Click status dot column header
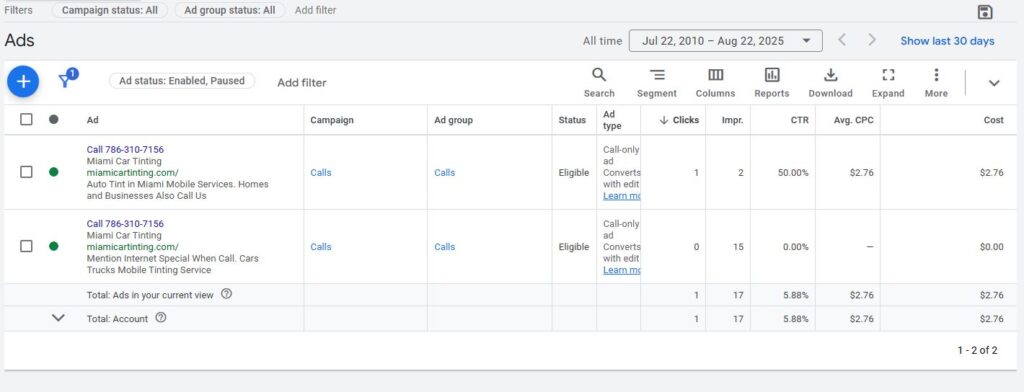The image size is (1024, 392). tap(54, 120)
